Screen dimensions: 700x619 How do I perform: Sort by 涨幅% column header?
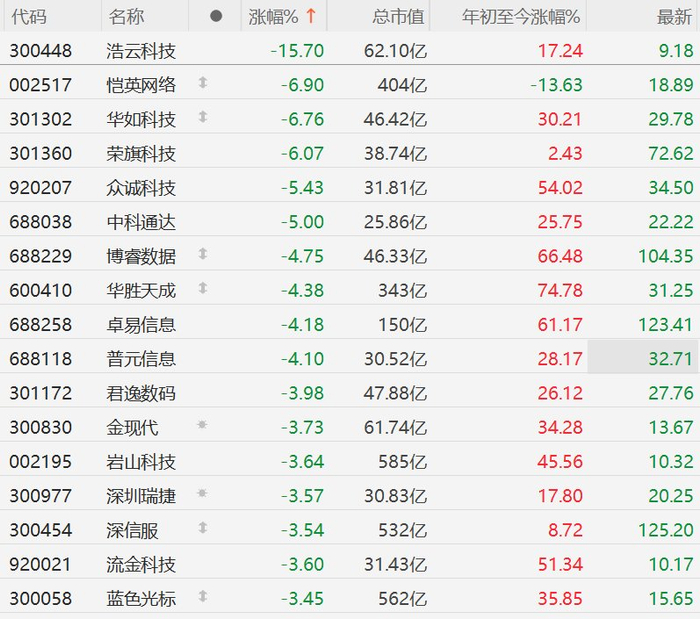(273, 17)
